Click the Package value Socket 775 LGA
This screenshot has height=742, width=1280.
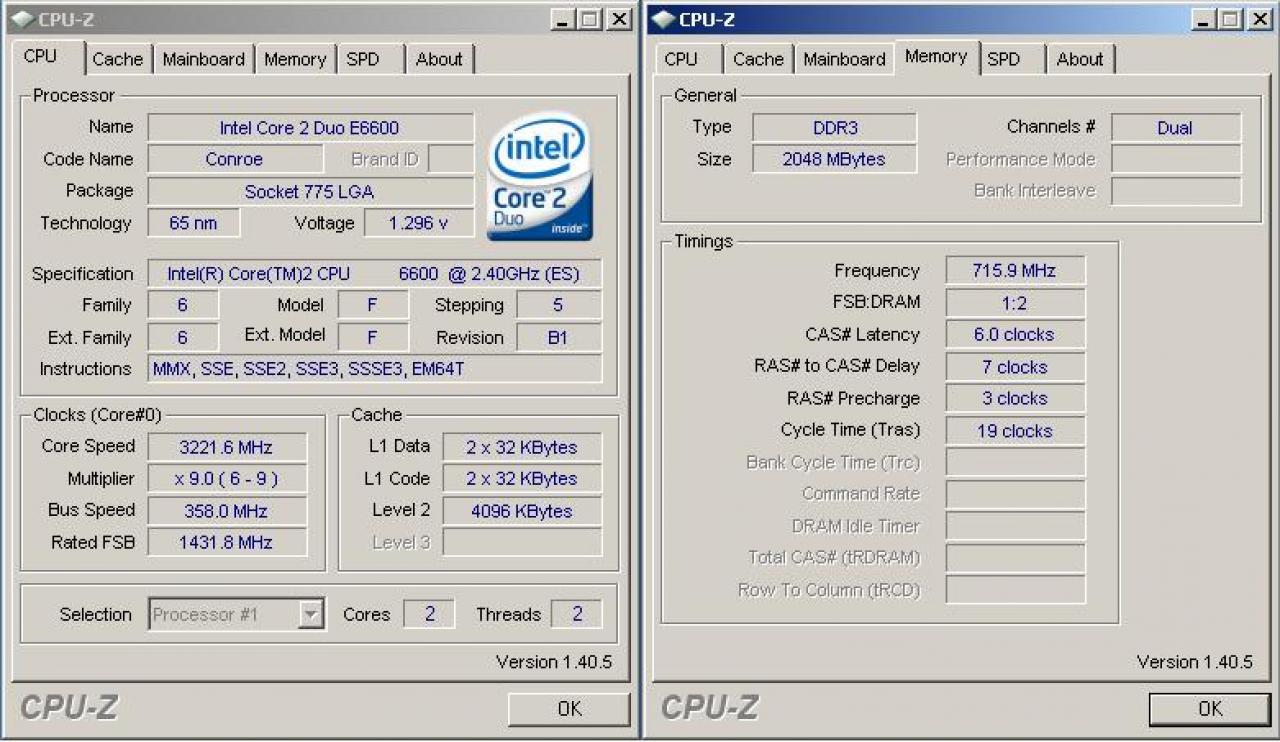[x=310, y=191]
